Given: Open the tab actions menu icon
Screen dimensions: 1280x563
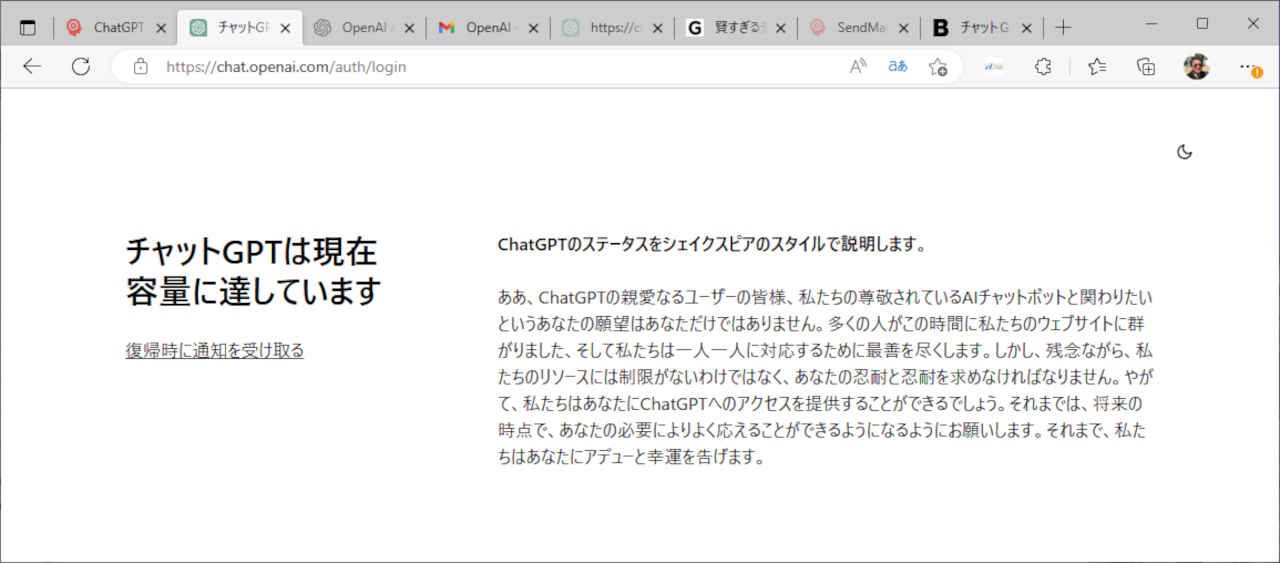Looking at the screenshot, I should point(27,28).
